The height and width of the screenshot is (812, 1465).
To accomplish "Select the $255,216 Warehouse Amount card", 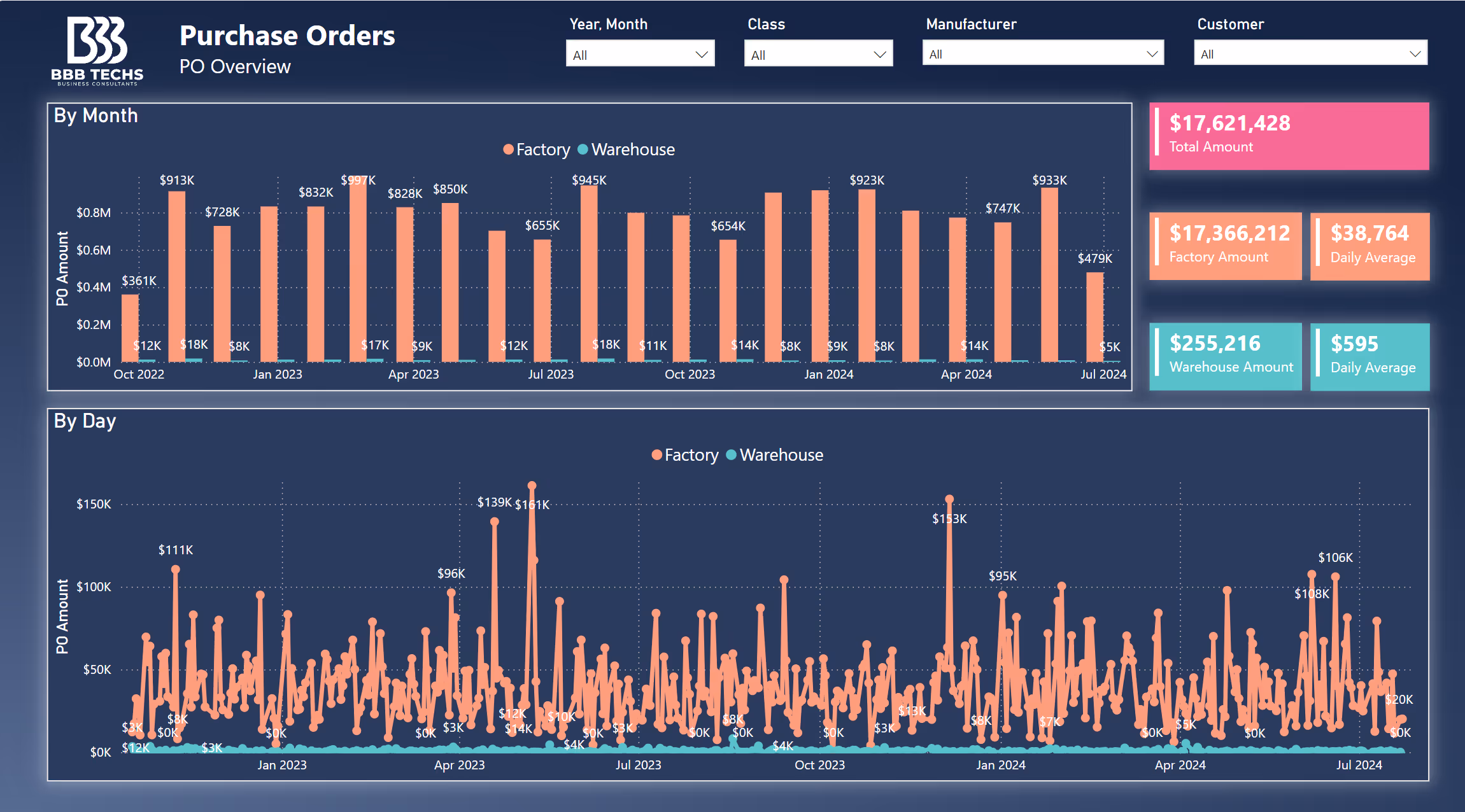I will click(x=1225, y=356).
